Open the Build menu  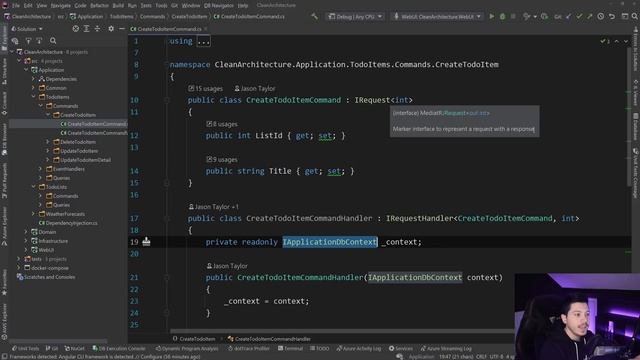pos(118,6)
